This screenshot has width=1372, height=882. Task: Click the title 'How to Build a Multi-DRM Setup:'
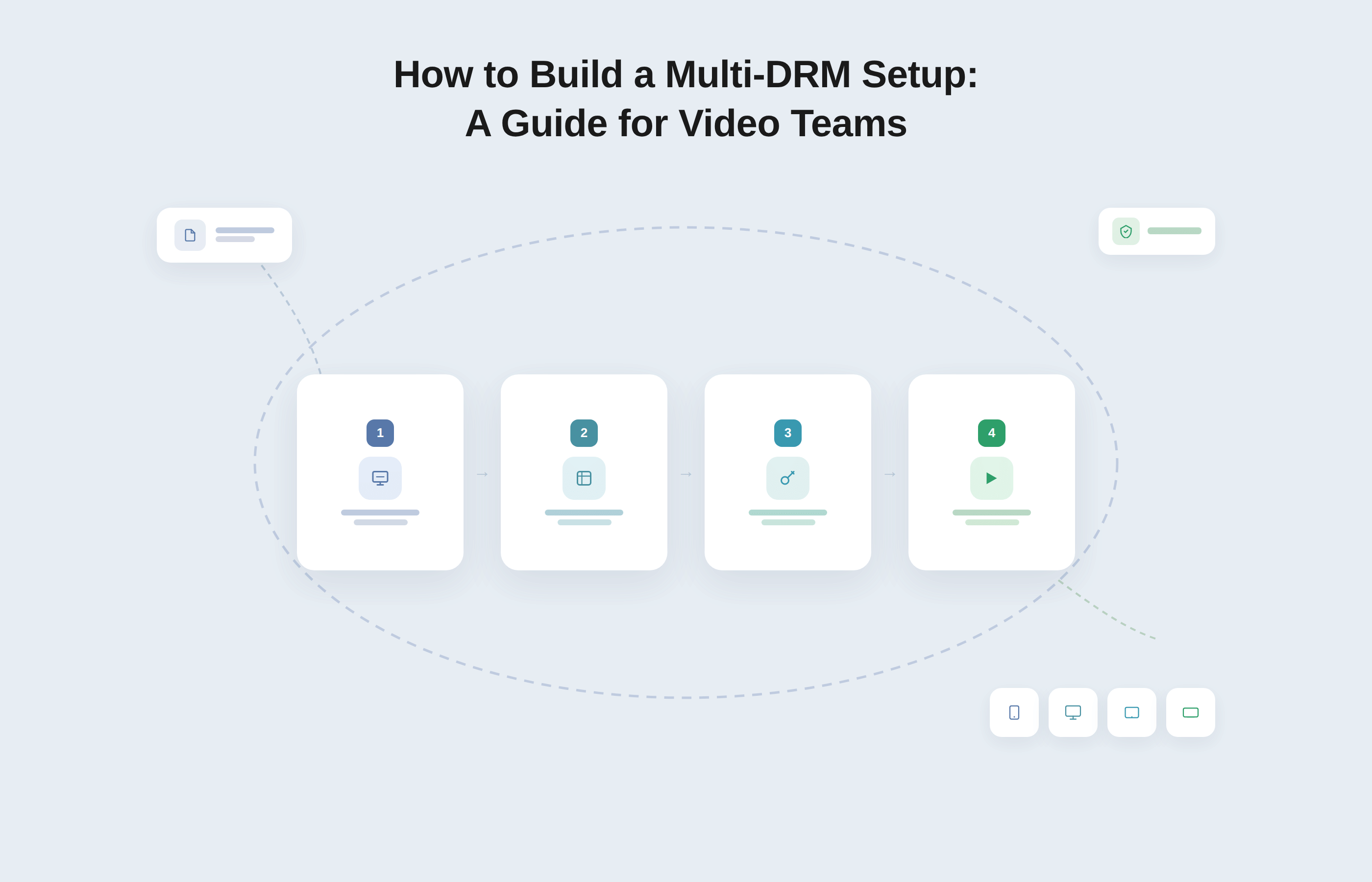tap(686, 74)
